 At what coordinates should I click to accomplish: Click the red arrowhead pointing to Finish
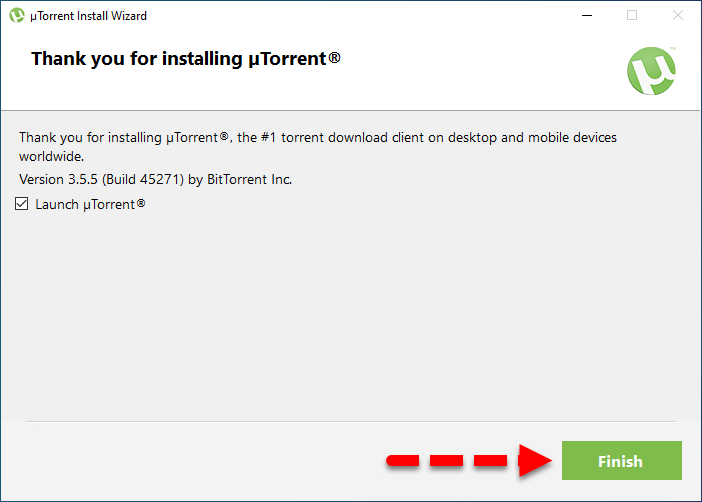[535, 461]
